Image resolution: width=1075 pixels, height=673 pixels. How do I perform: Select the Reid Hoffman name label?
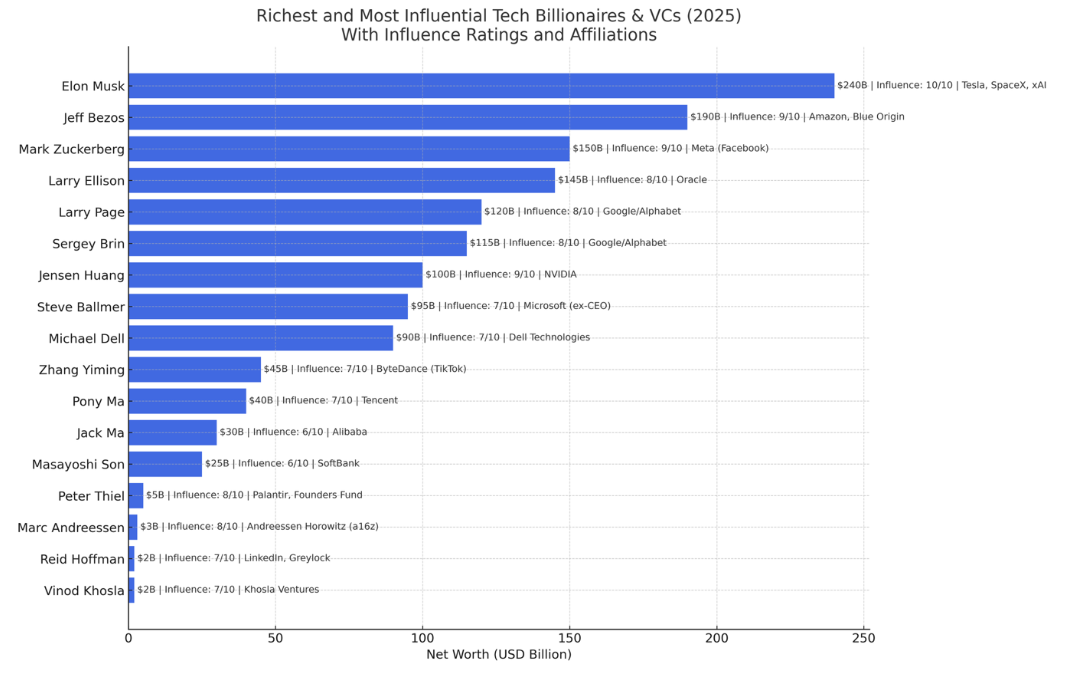82,559
